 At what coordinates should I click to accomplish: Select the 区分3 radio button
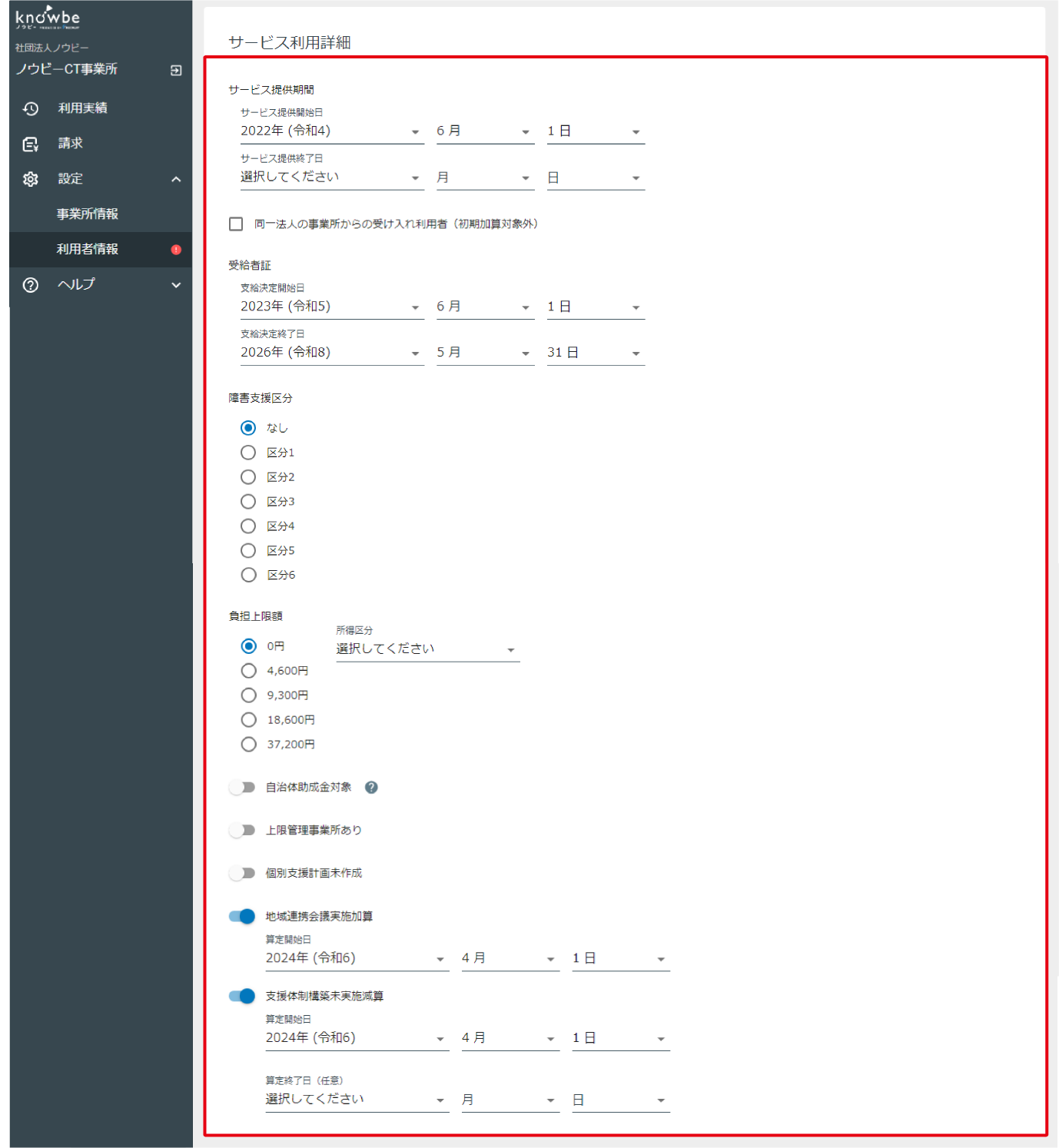(x=248, y=502)
